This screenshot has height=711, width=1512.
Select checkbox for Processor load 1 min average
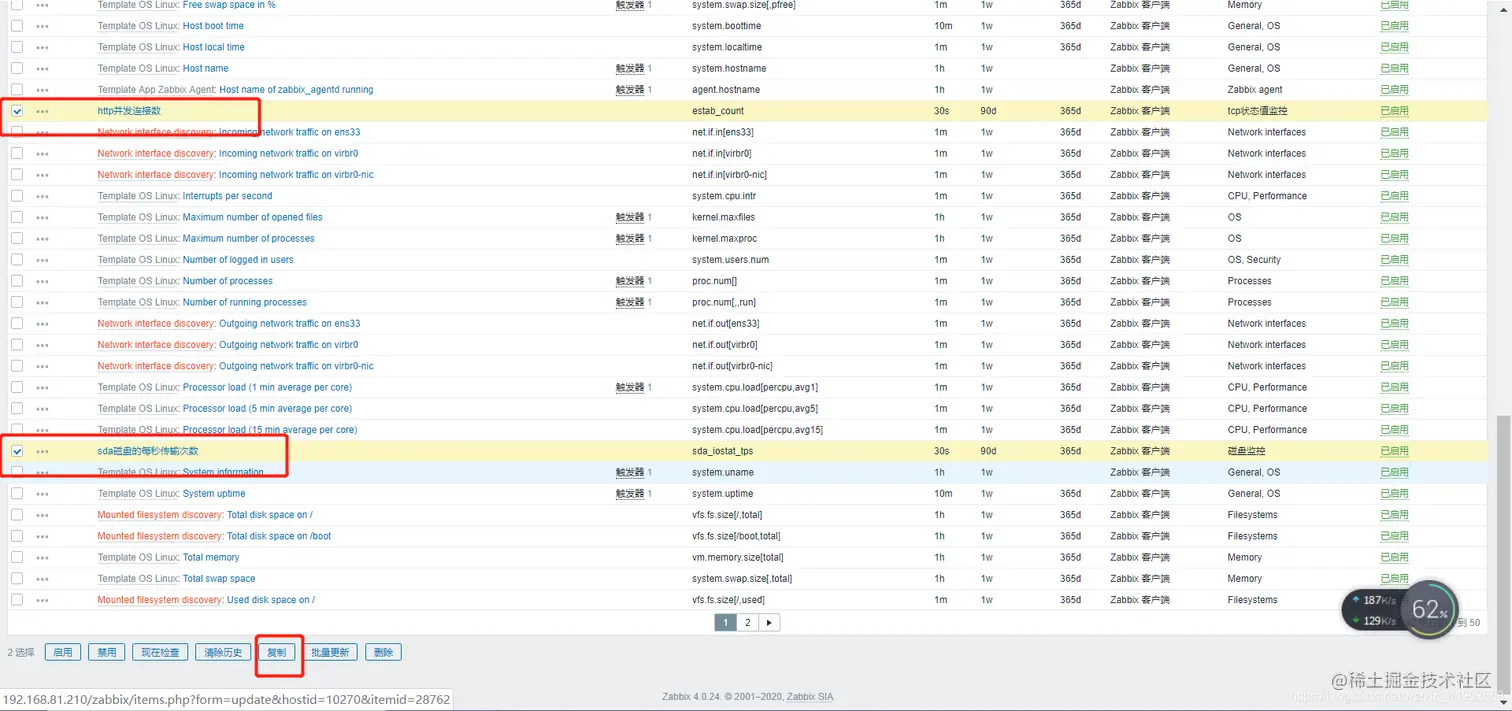point(17,387)
